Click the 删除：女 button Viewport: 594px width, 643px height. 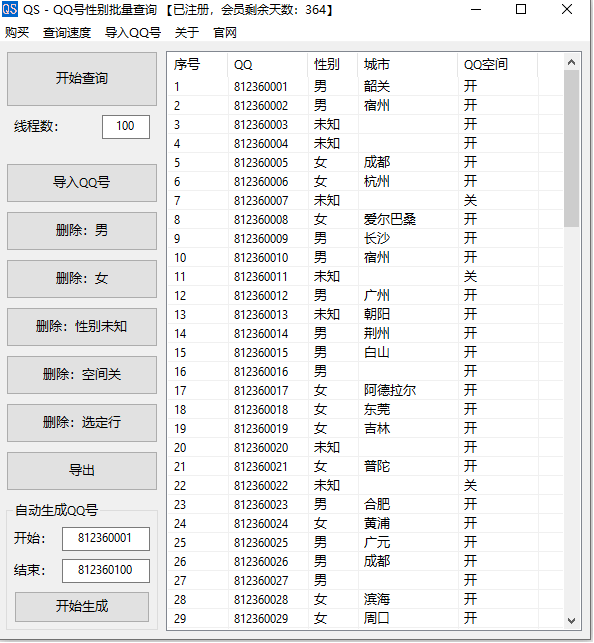tap(82, 278)
